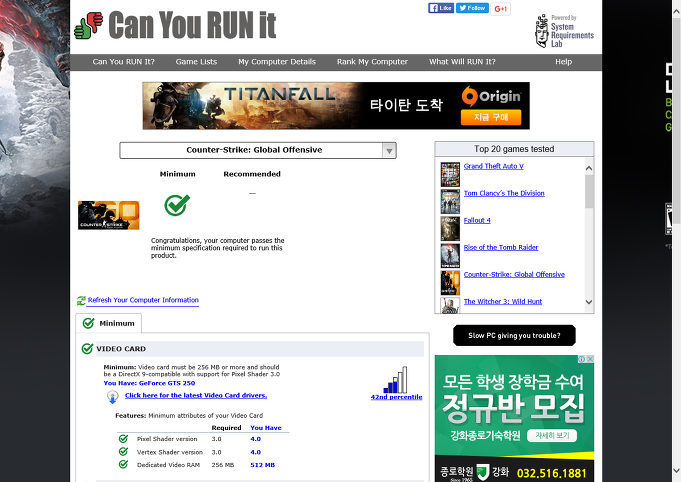Viewport: 681px width, 482px height.
Task: Open the System Requirements Lab logo
Action: click(x=564, y=30)
